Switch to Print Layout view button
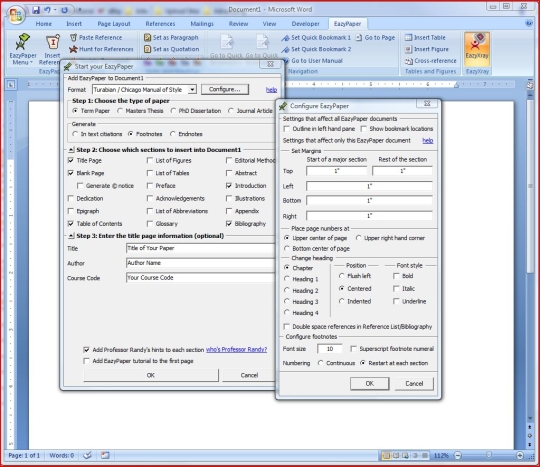 coord(386,456)
